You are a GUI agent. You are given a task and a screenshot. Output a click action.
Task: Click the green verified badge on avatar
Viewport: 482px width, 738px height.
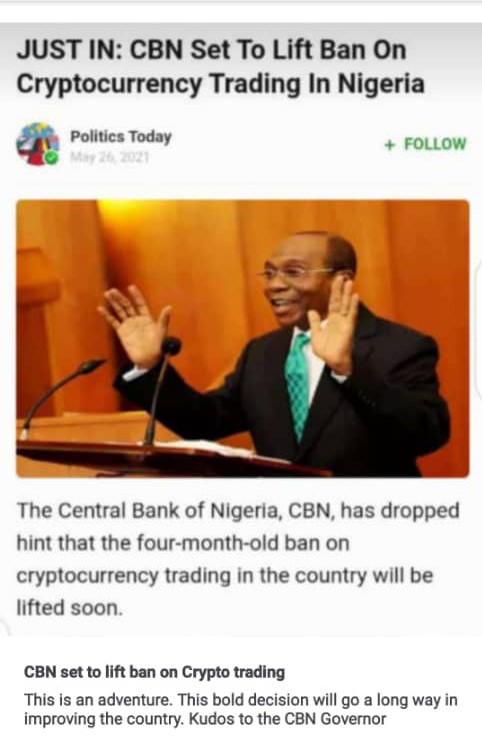(x=51, y=158)
